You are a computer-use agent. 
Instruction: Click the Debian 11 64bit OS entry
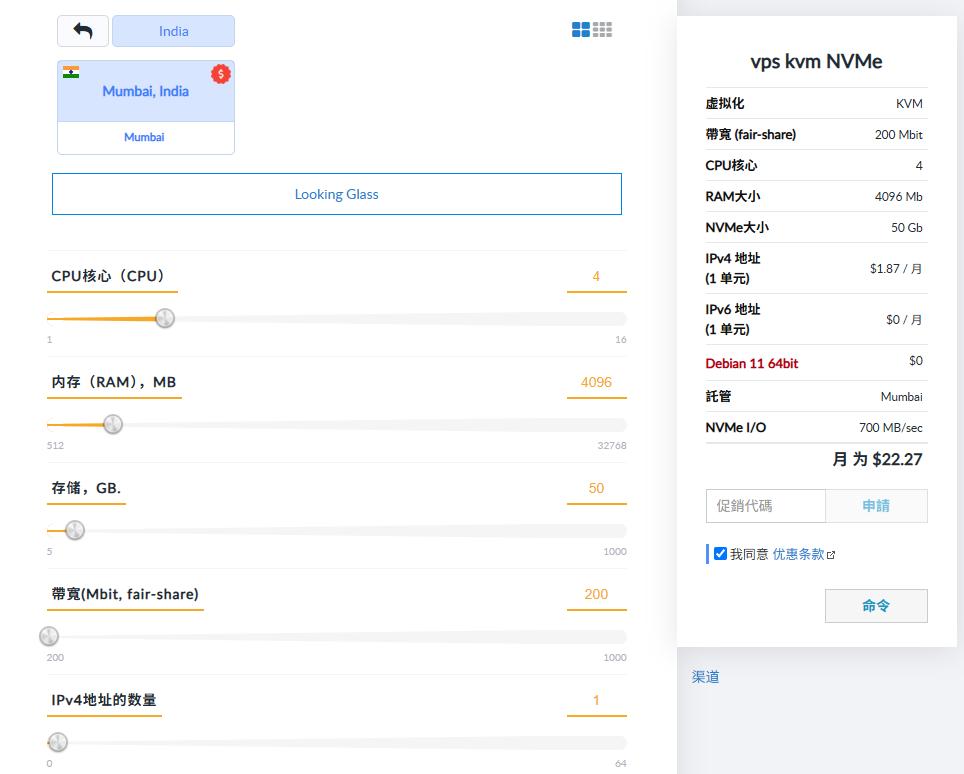tap(752, 363)
